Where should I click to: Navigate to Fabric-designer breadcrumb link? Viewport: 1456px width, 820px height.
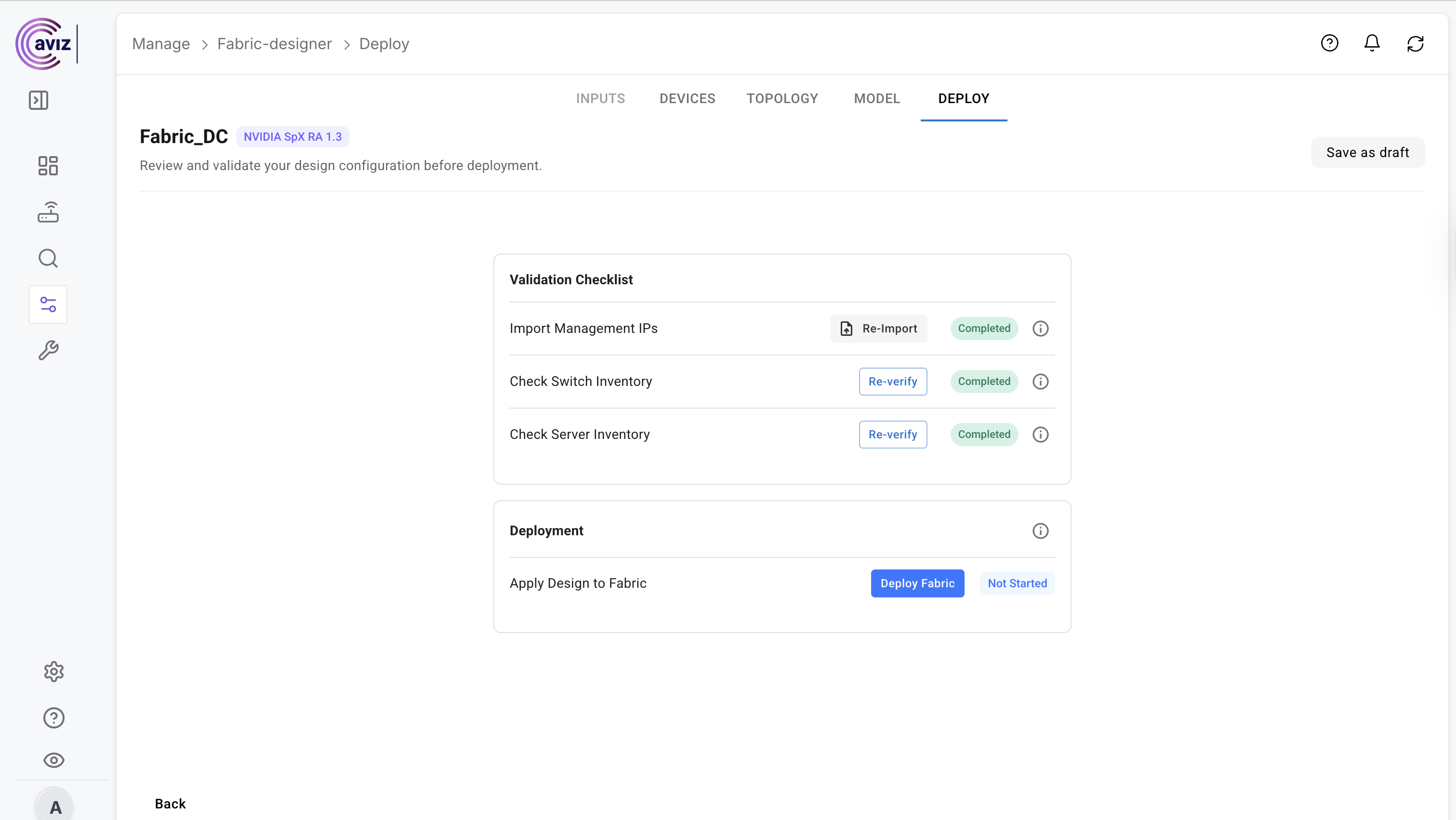(274, 43)
